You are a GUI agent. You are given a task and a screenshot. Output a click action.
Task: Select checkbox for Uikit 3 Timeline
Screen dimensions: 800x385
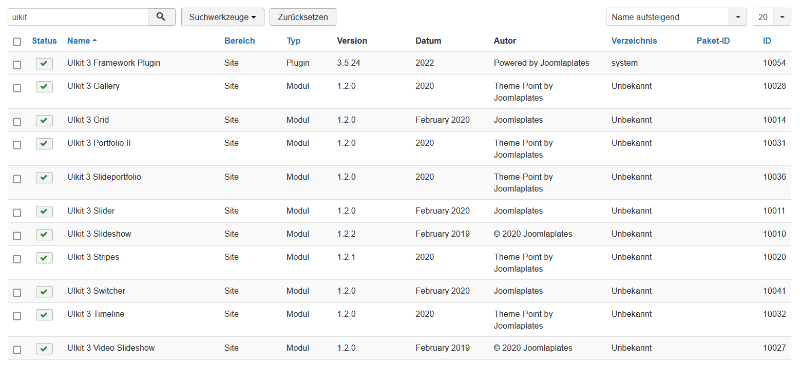tap(17, 316)
